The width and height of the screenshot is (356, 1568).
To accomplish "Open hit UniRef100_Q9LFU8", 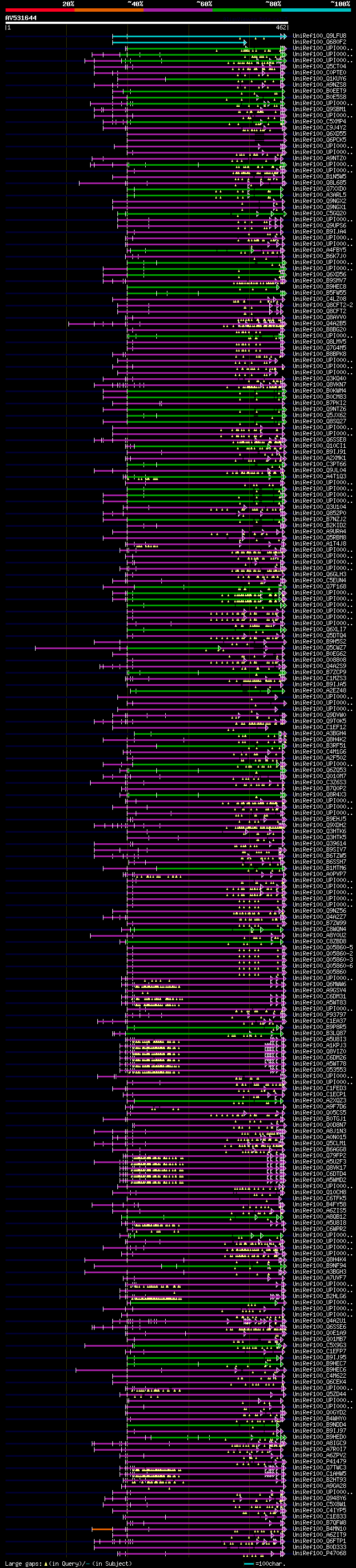I will pyautogui.click(x=319, y=36).
